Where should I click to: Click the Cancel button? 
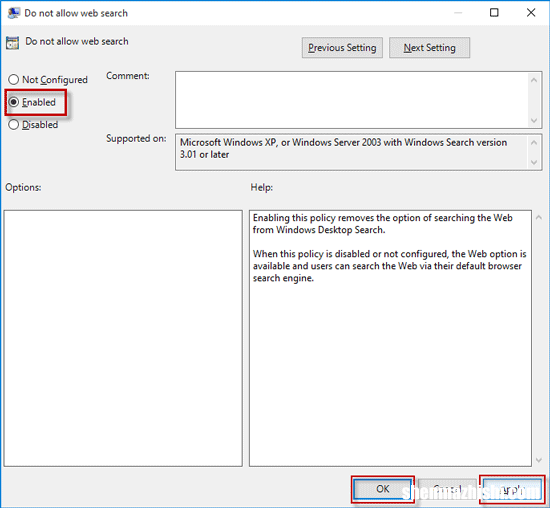[447, 489]
